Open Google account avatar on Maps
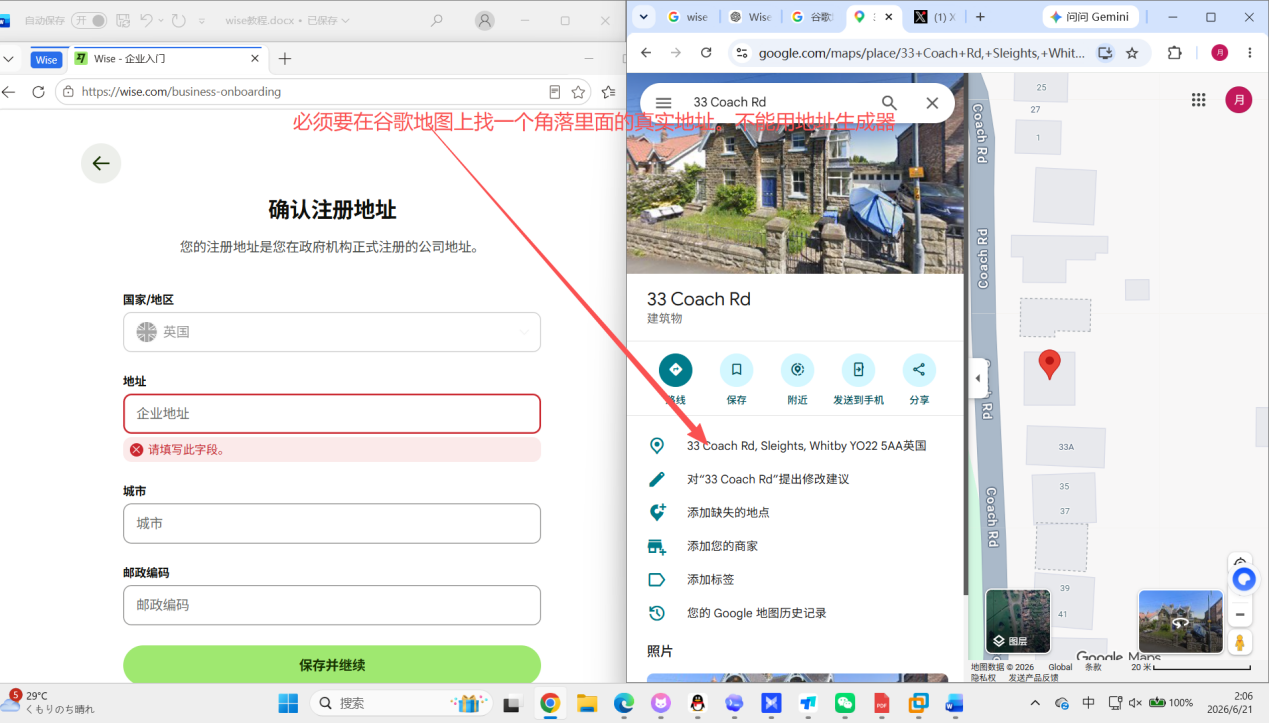This screenshot has width=1269, height=723. coord(1239,100)
